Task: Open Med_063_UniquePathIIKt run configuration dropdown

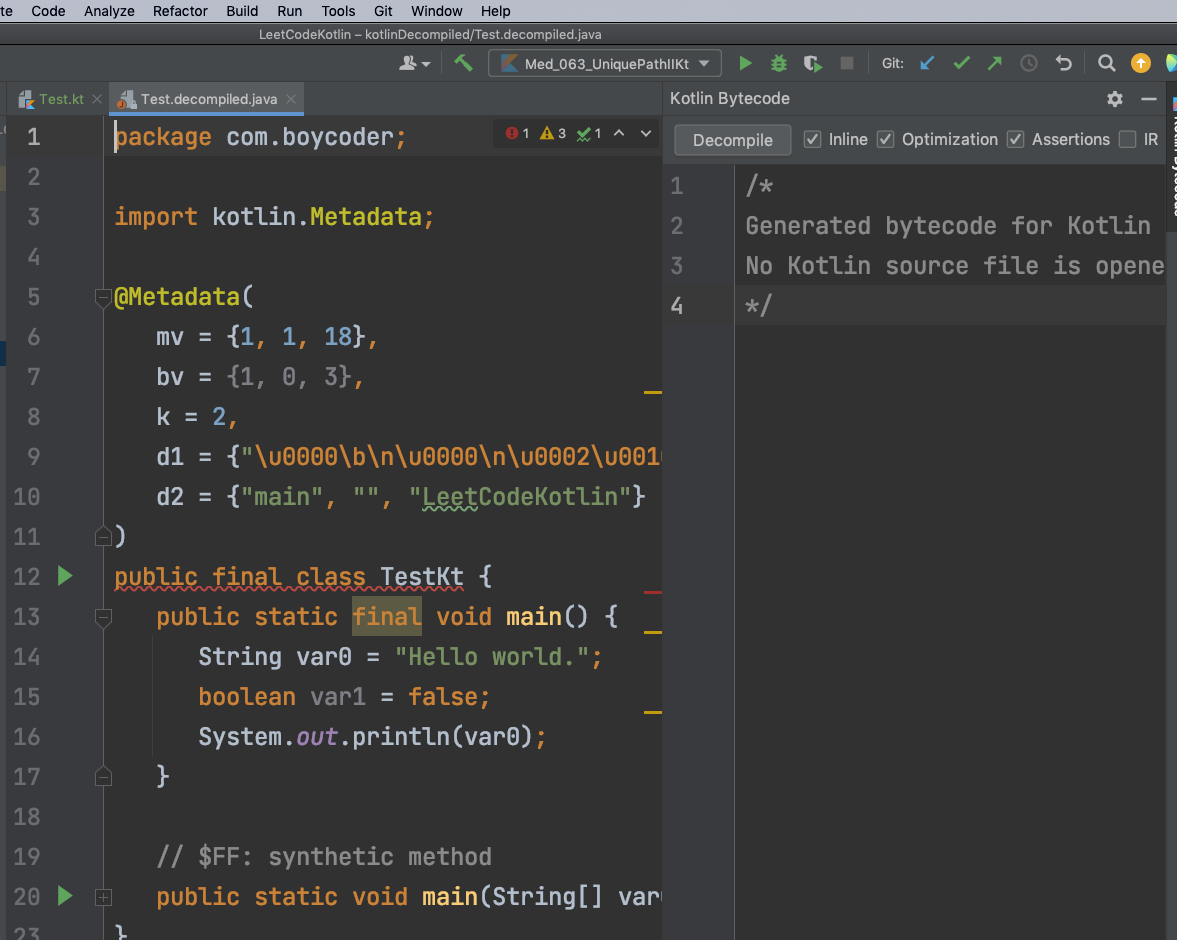Action: pyautogui.click(x=604, y=63)
